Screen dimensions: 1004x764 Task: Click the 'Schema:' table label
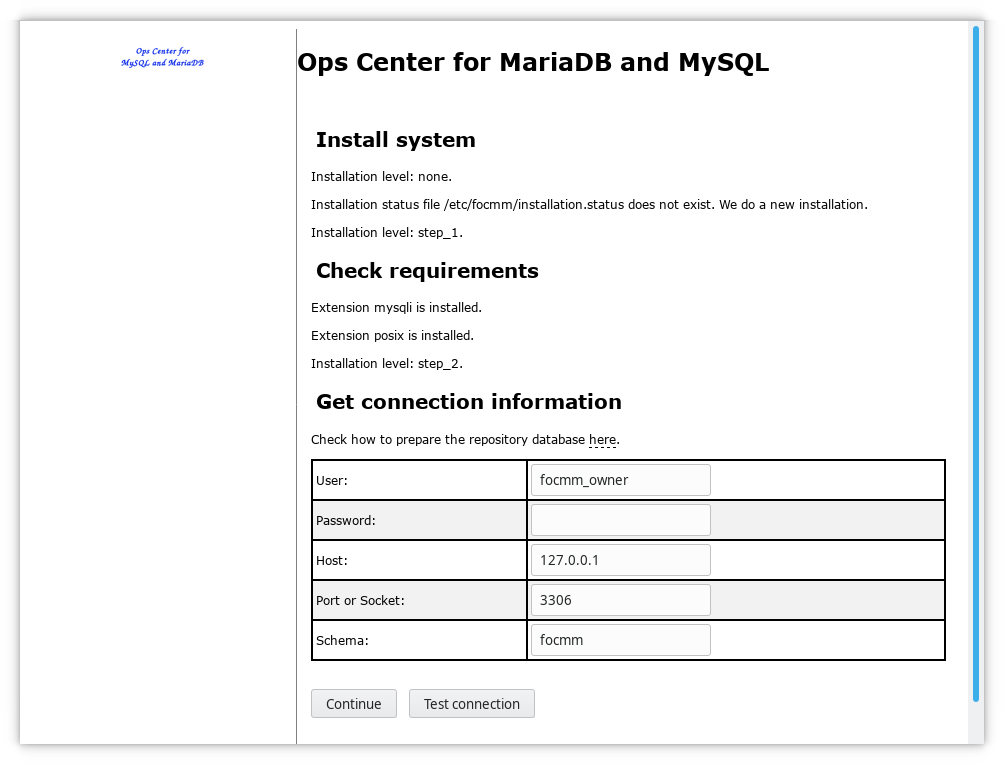(x=342, y=640)
